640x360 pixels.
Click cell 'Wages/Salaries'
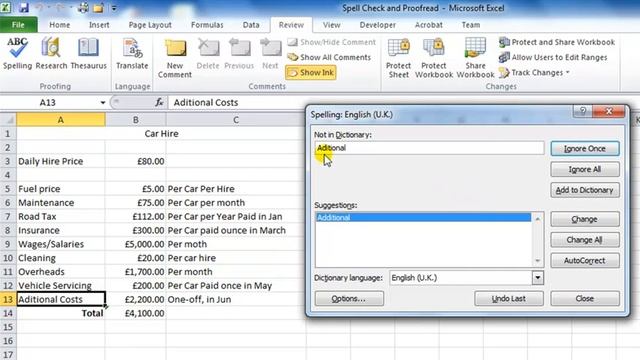coord(60,244)
